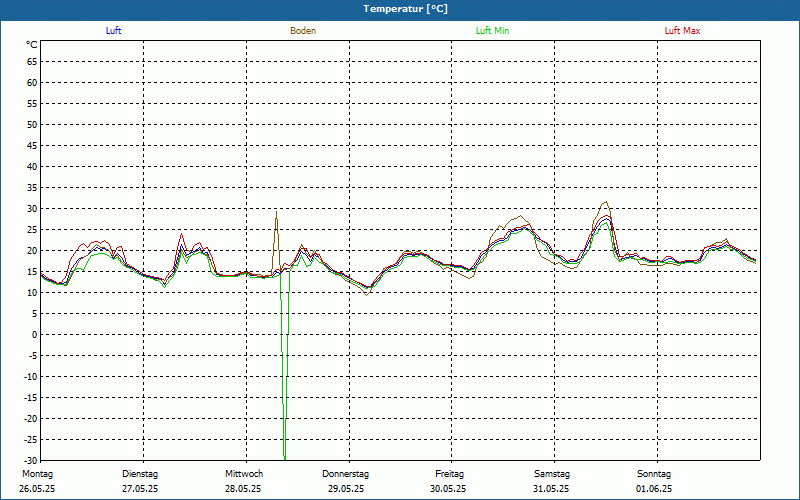
Task: Click the y-axis value 35
Action: (32, 188)
